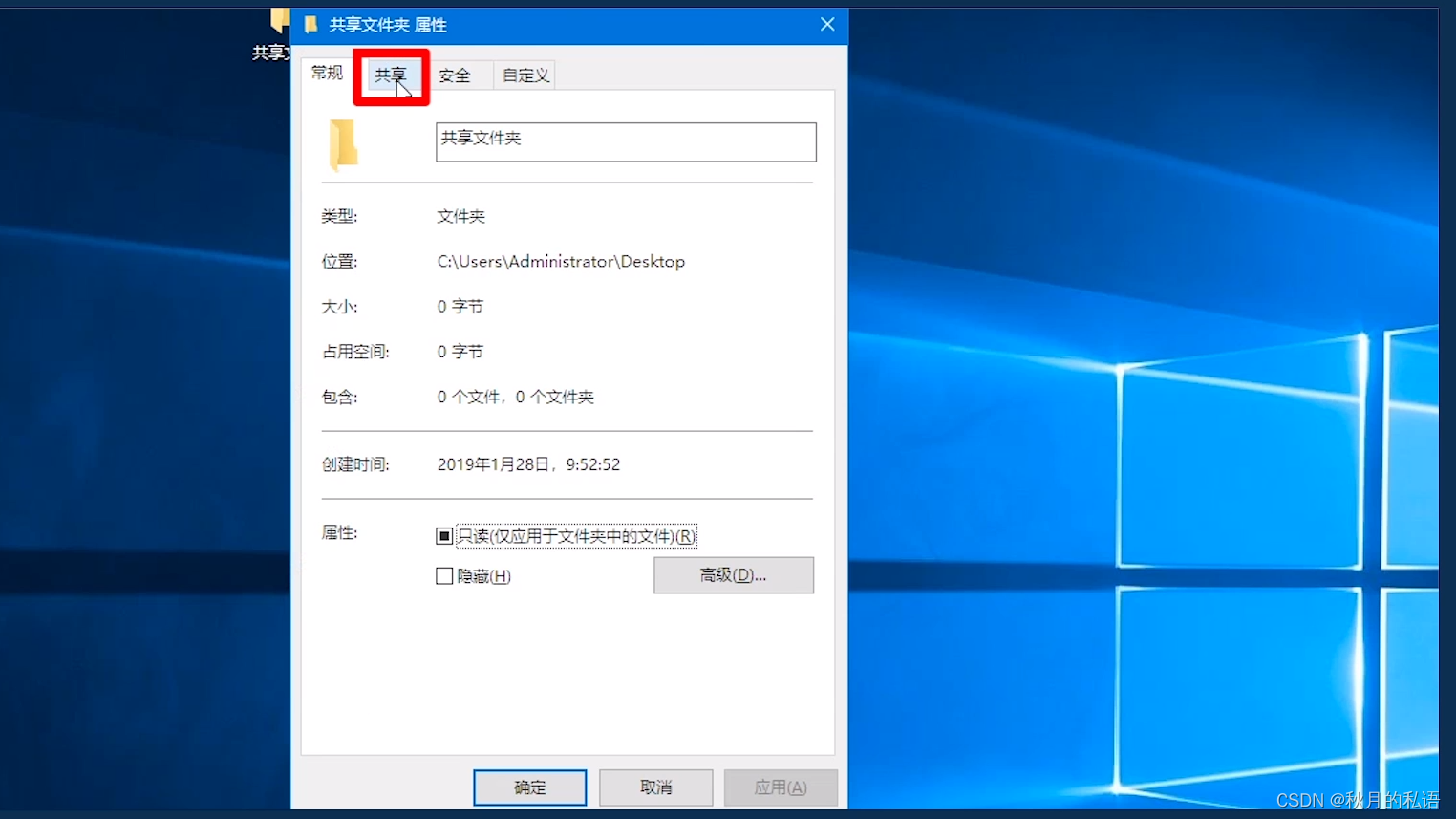Image resolution: width=1456 pixels, height=819 pixels.
Task: Click the 类型: label
Action: click(339, 217)
